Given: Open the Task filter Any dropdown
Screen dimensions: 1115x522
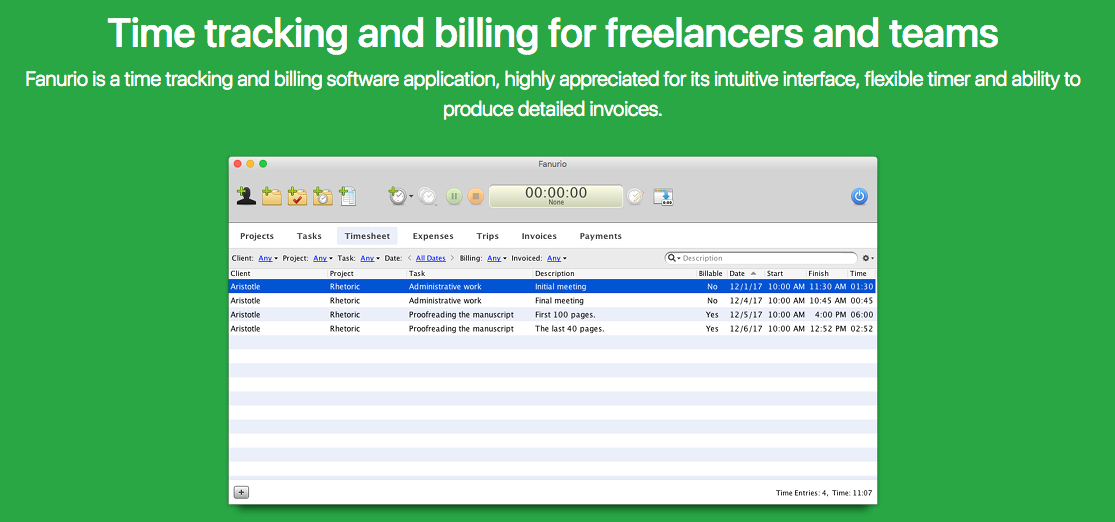Looking at the screenshot, I should (370, 258).
